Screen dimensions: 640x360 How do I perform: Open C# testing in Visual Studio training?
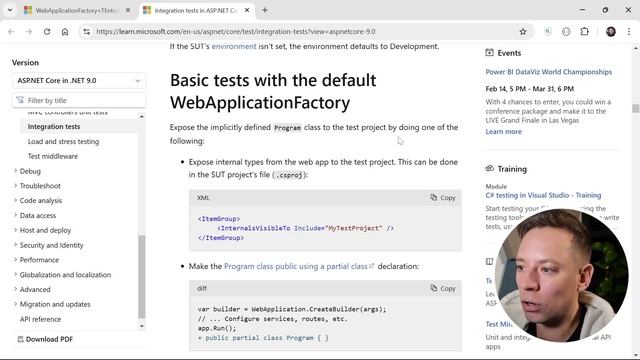[x=543, y=195]
